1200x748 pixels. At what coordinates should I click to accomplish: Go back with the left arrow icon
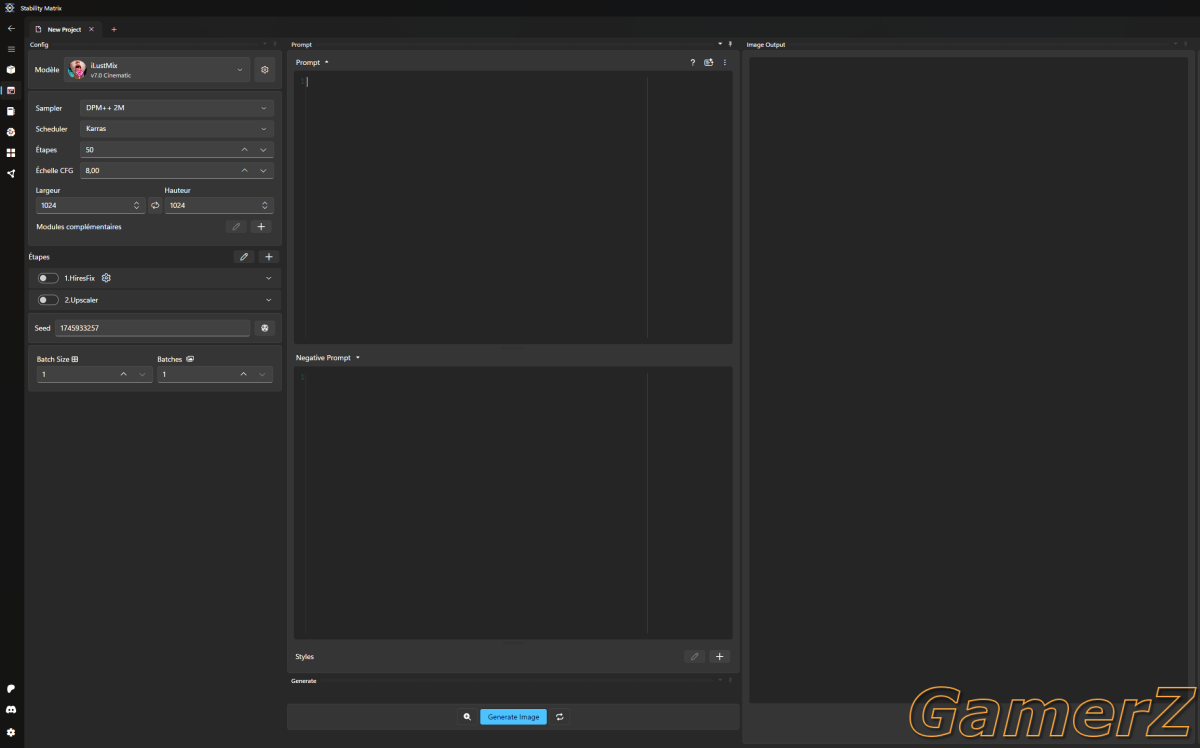tap(11, 29)
